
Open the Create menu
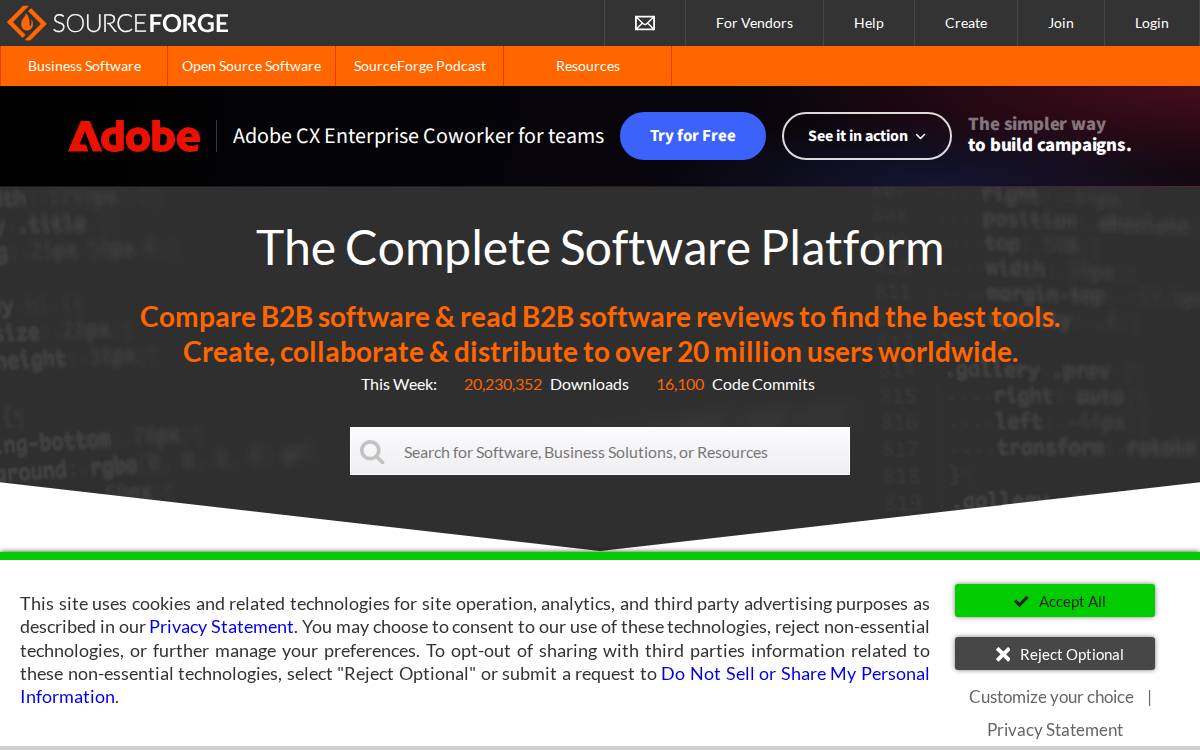966,23
